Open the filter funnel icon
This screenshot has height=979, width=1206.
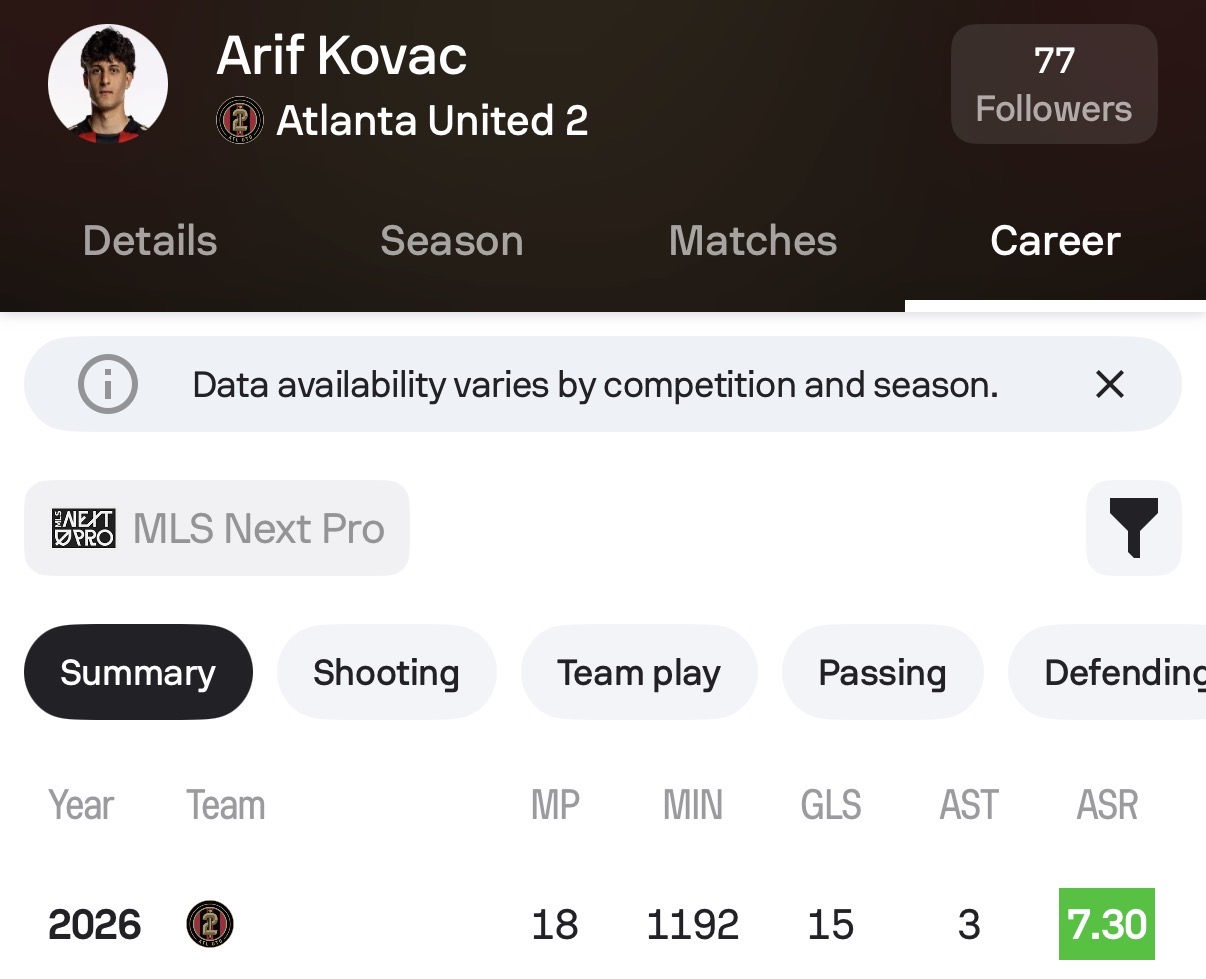point(1134,528)
